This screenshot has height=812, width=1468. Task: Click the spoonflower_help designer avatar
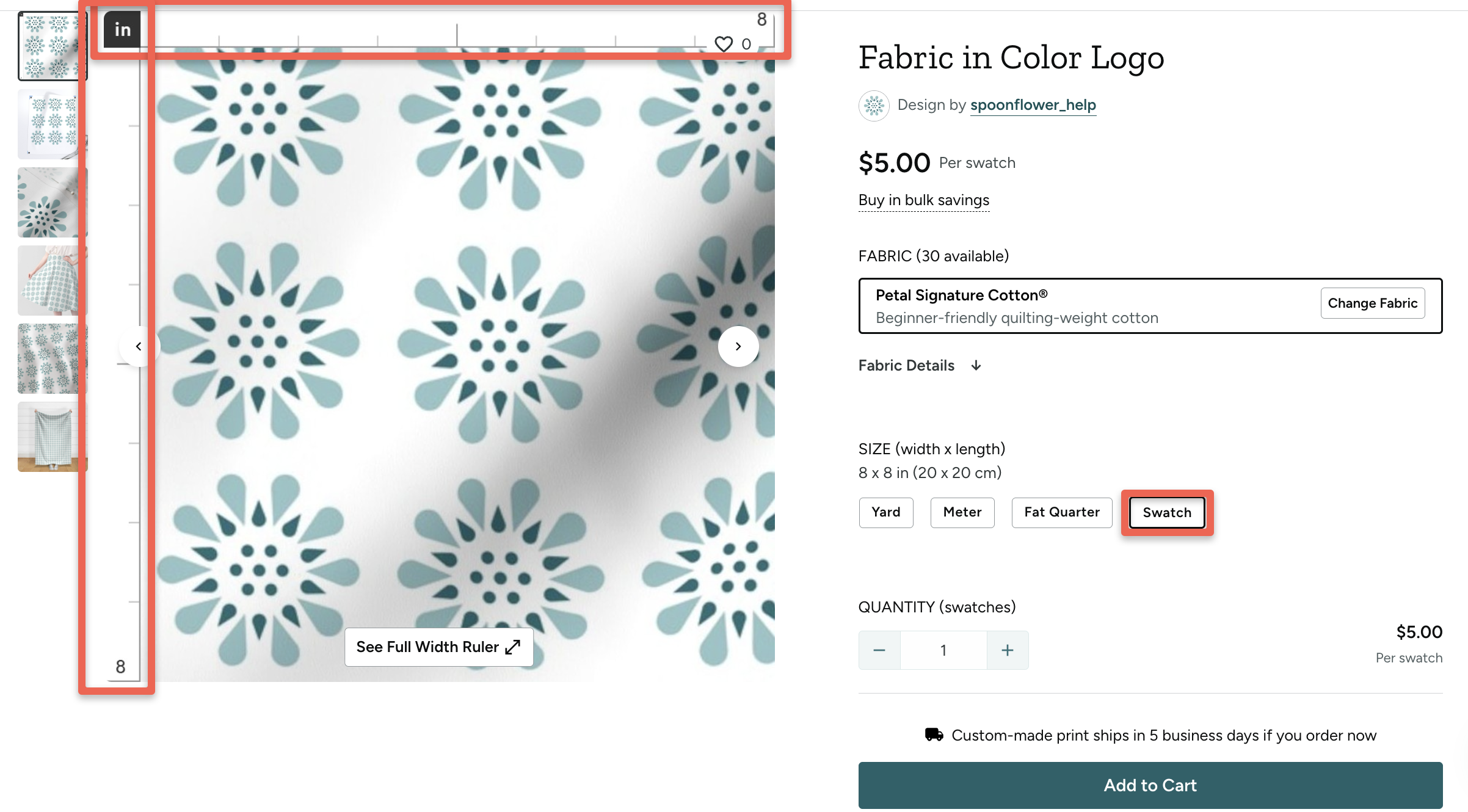point(874,105)
